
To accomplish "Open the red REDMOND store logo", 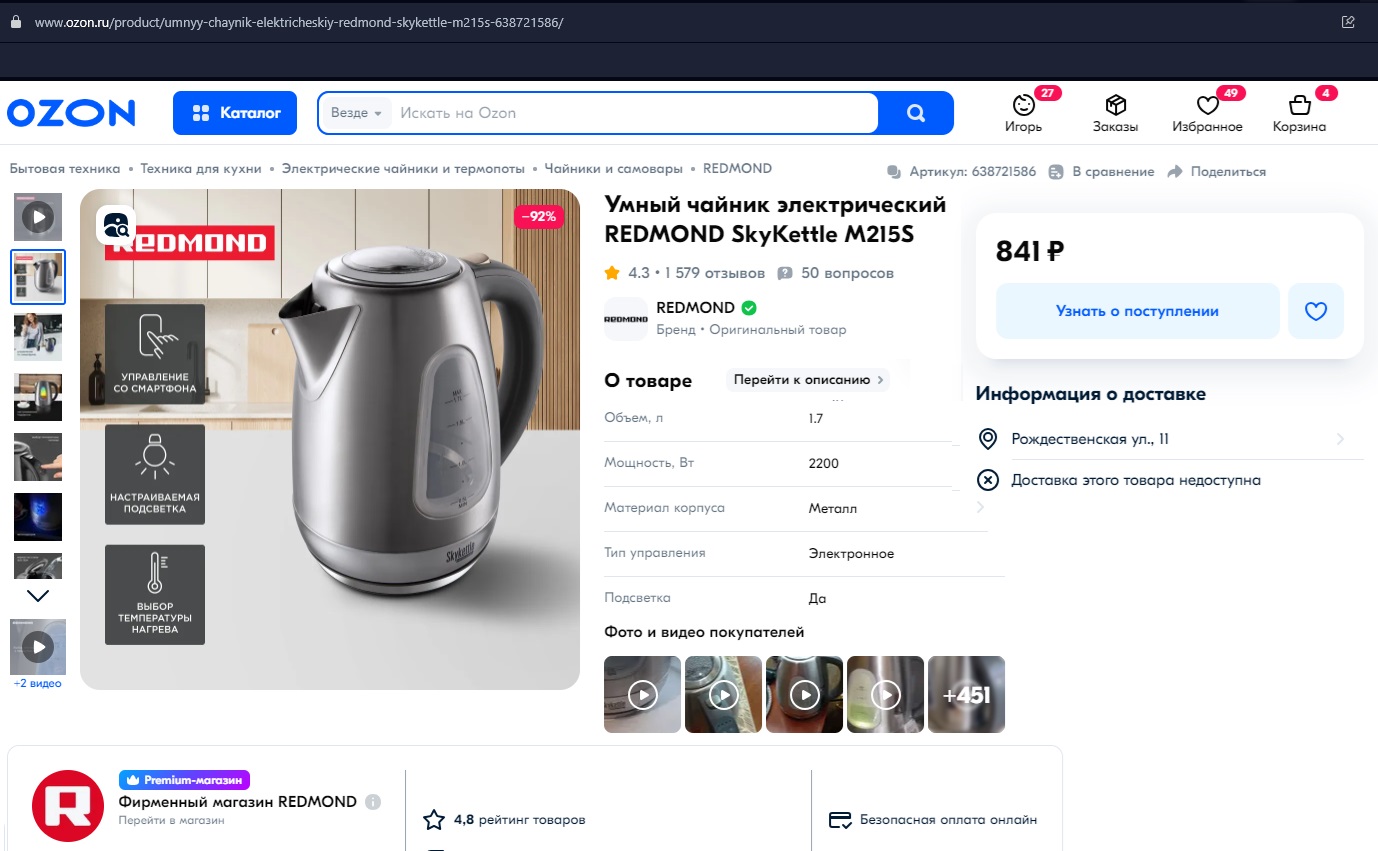I will [68, 806].
